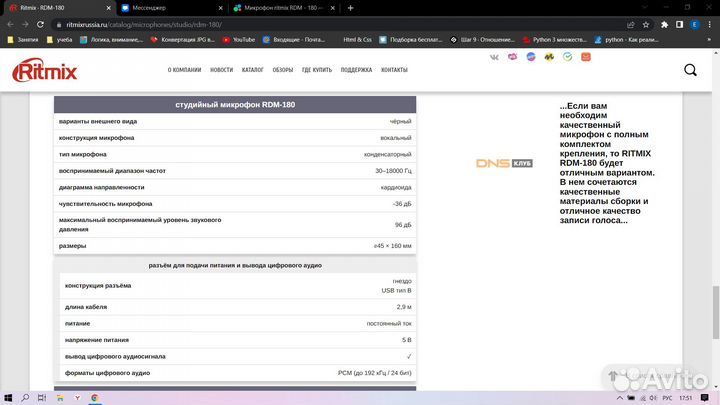The image size is (720, 405).
Task: Open Chrome three-dot menu
Action: pos(710,23)
